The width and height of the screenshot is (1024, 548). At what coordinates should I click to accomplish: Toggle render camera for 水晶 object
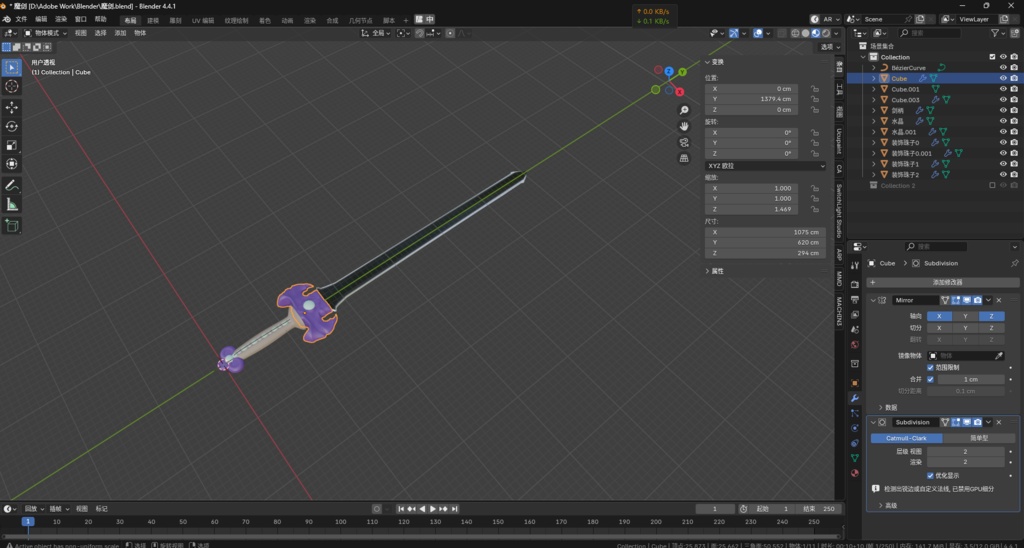tap(1014, 121)
